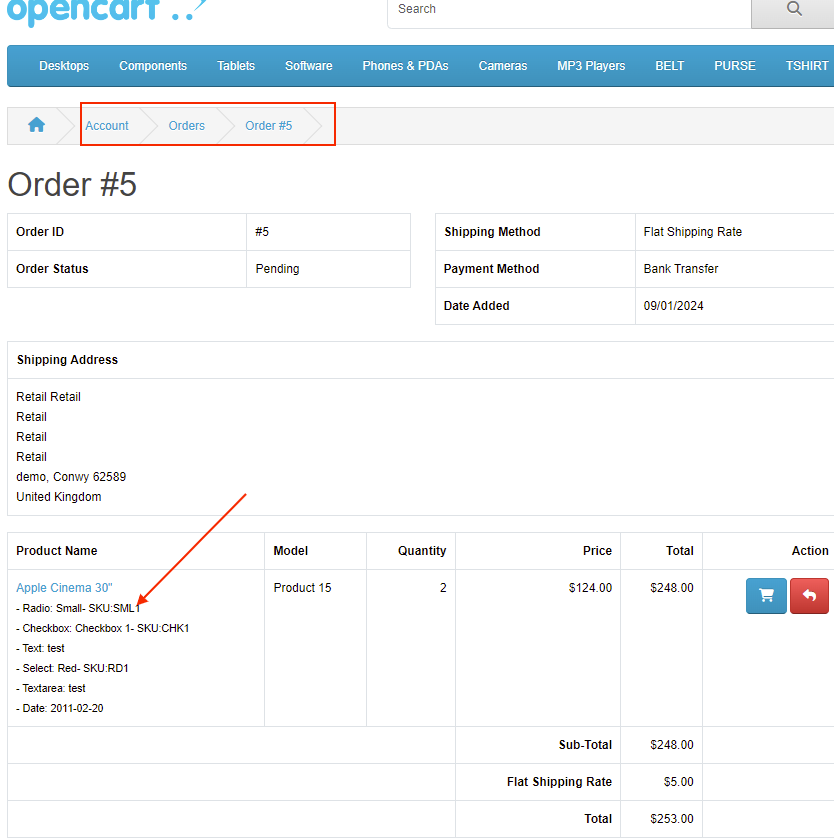This screenshot has width=834, height=838.
Task: Click the Date: 2011-02-20 option
Action: [60, 708]
